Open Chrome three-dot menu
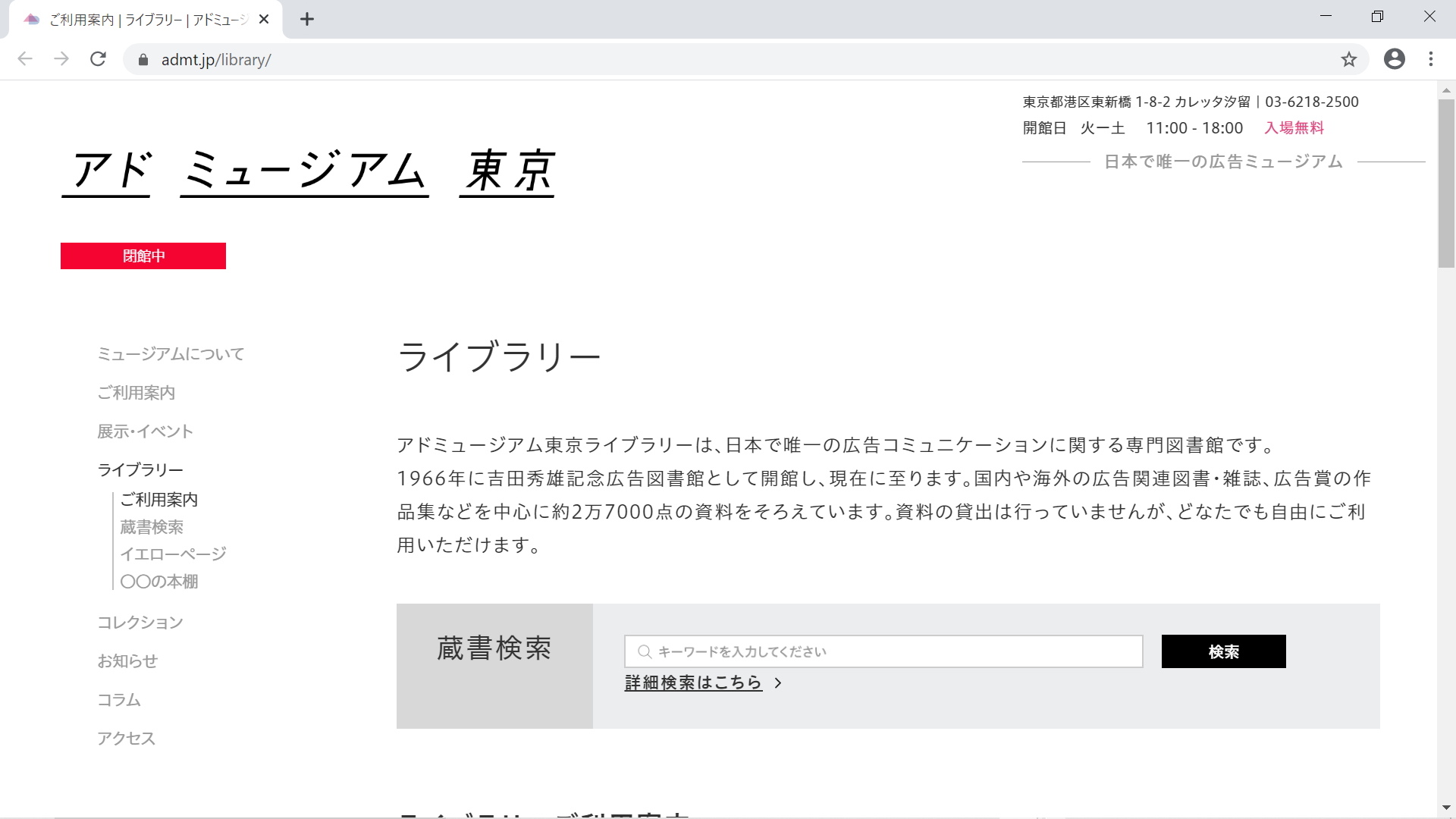 click(x=1431, y=59)
